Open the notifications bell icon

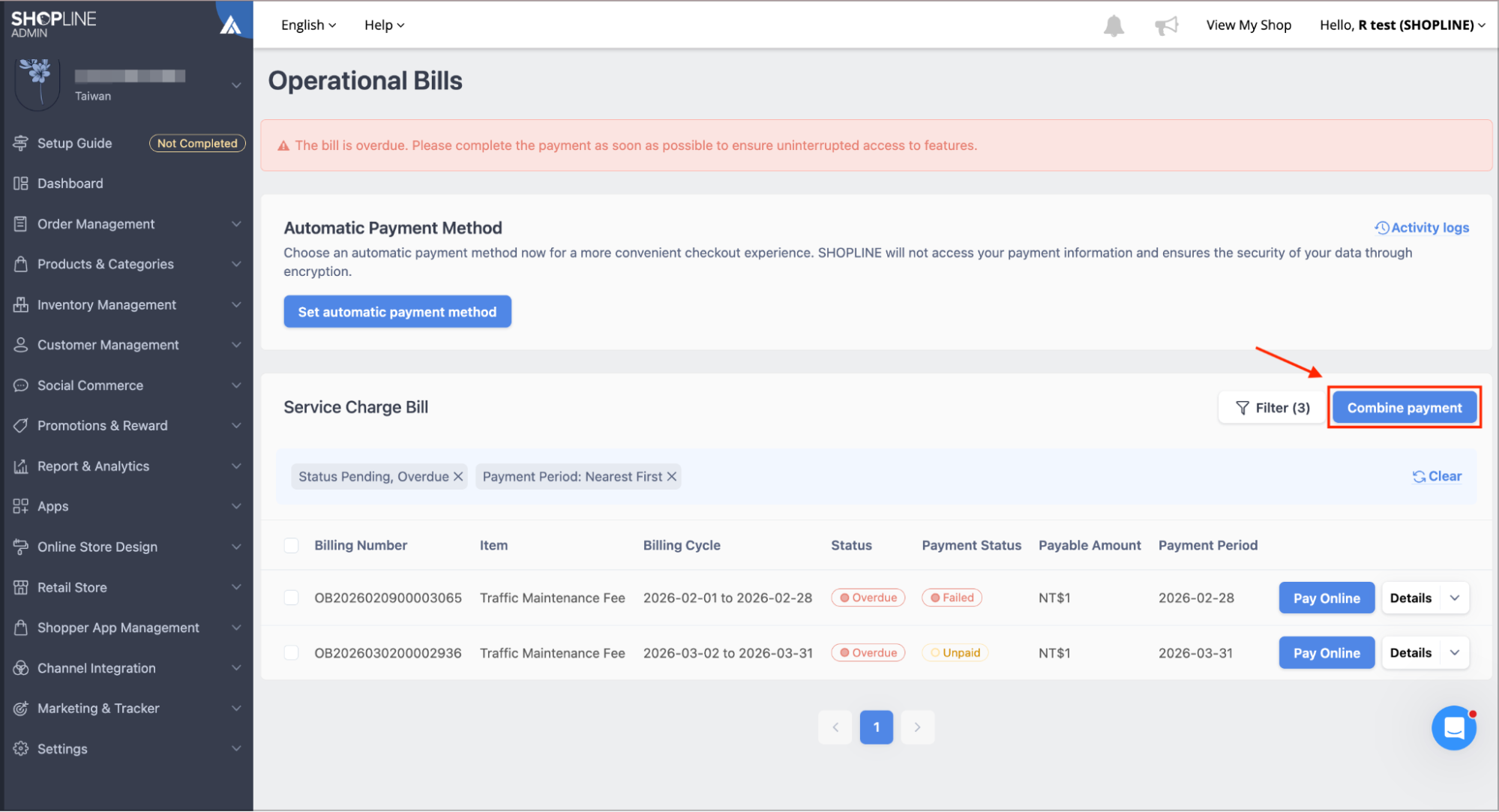1114,25
